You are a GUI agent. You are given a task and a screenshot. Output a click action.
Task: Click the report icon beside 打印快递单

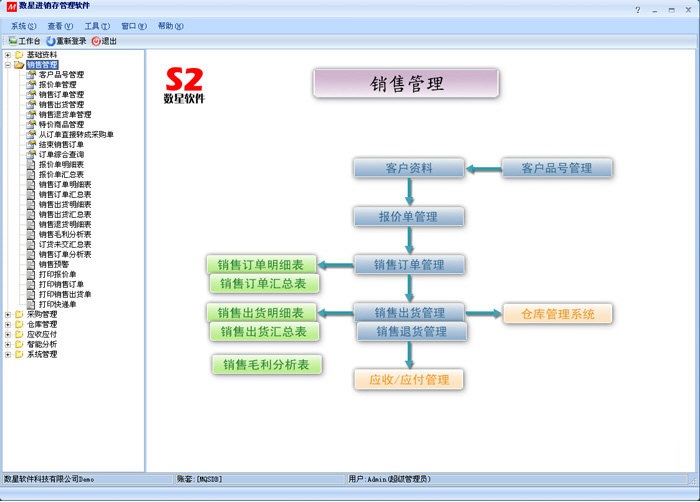(x=31, y=305)
